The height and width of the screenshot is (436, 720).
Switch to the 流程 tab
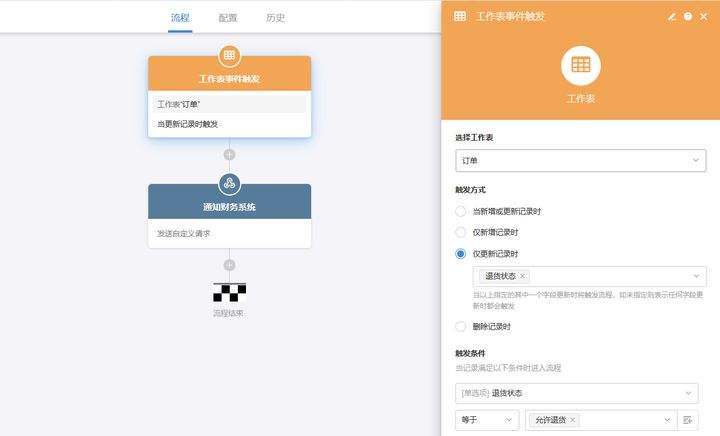coord(180,18)
